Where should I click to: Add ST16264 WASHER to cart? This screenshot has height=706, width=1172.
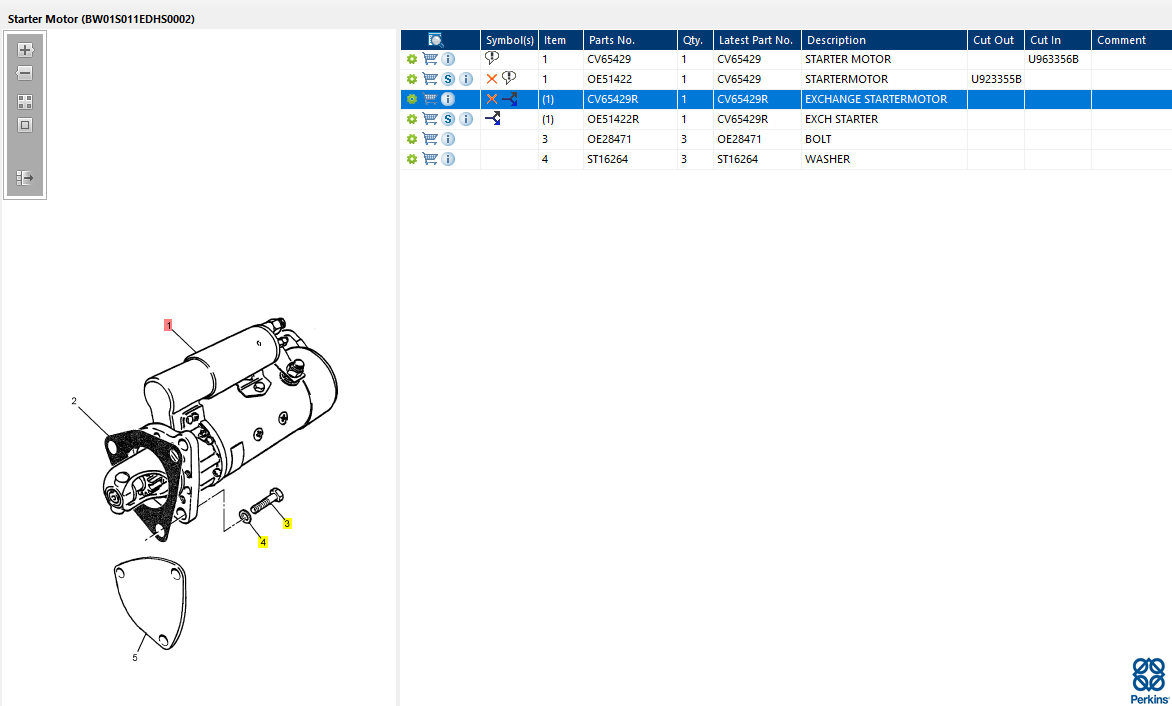point(430,158)
